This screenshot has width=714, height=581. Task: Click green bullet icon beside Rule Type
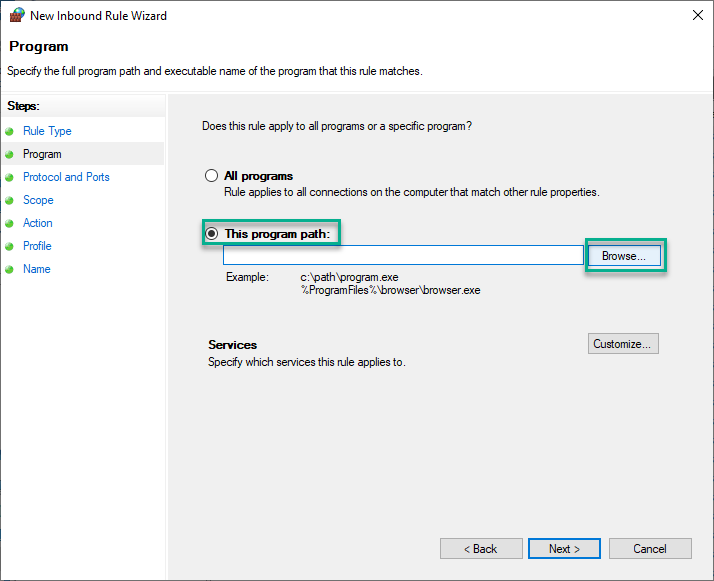pyautogui.click(x=9, y=132)
